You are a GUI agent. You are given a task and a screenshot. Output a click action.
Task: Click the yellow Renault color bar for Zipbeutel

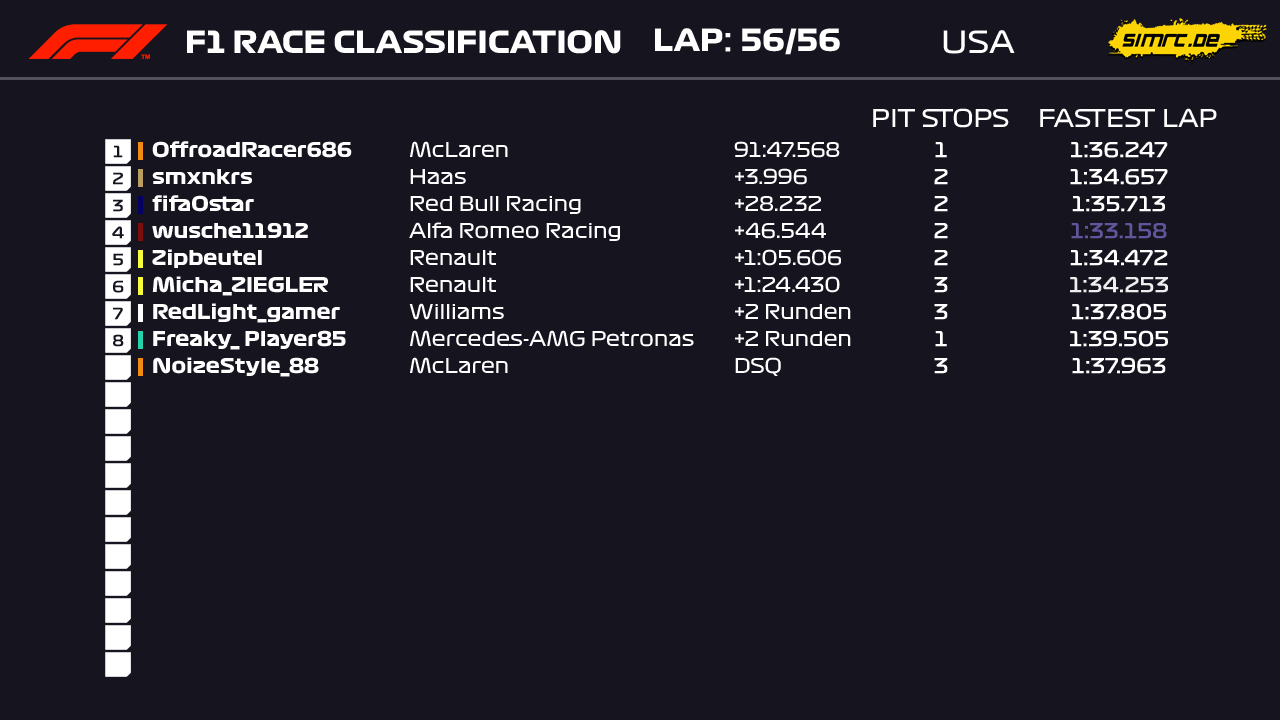pyautogui.click(x=140, y=259)
